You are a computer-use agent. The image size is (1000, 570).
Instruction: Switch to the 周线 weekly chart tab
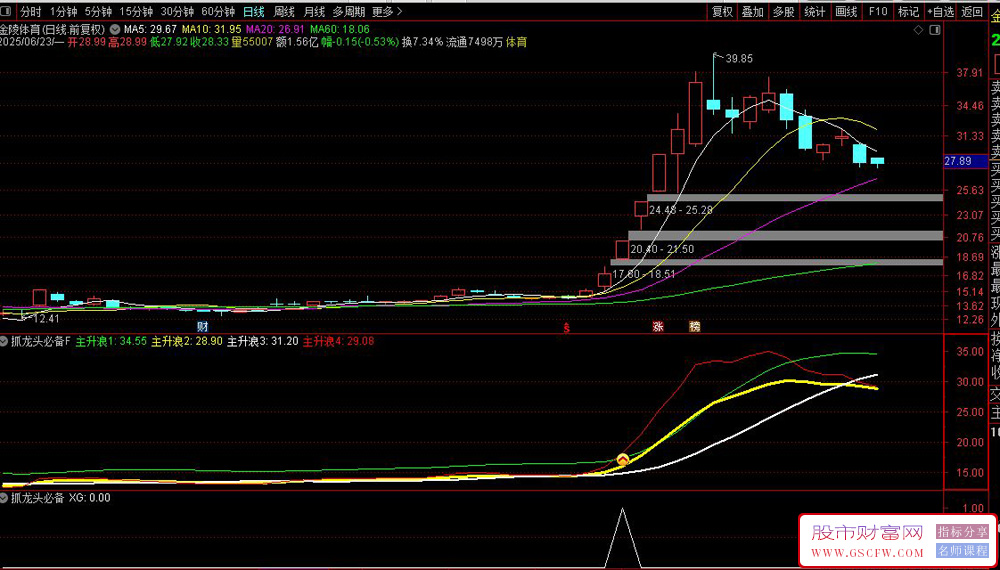click(284, 11)
